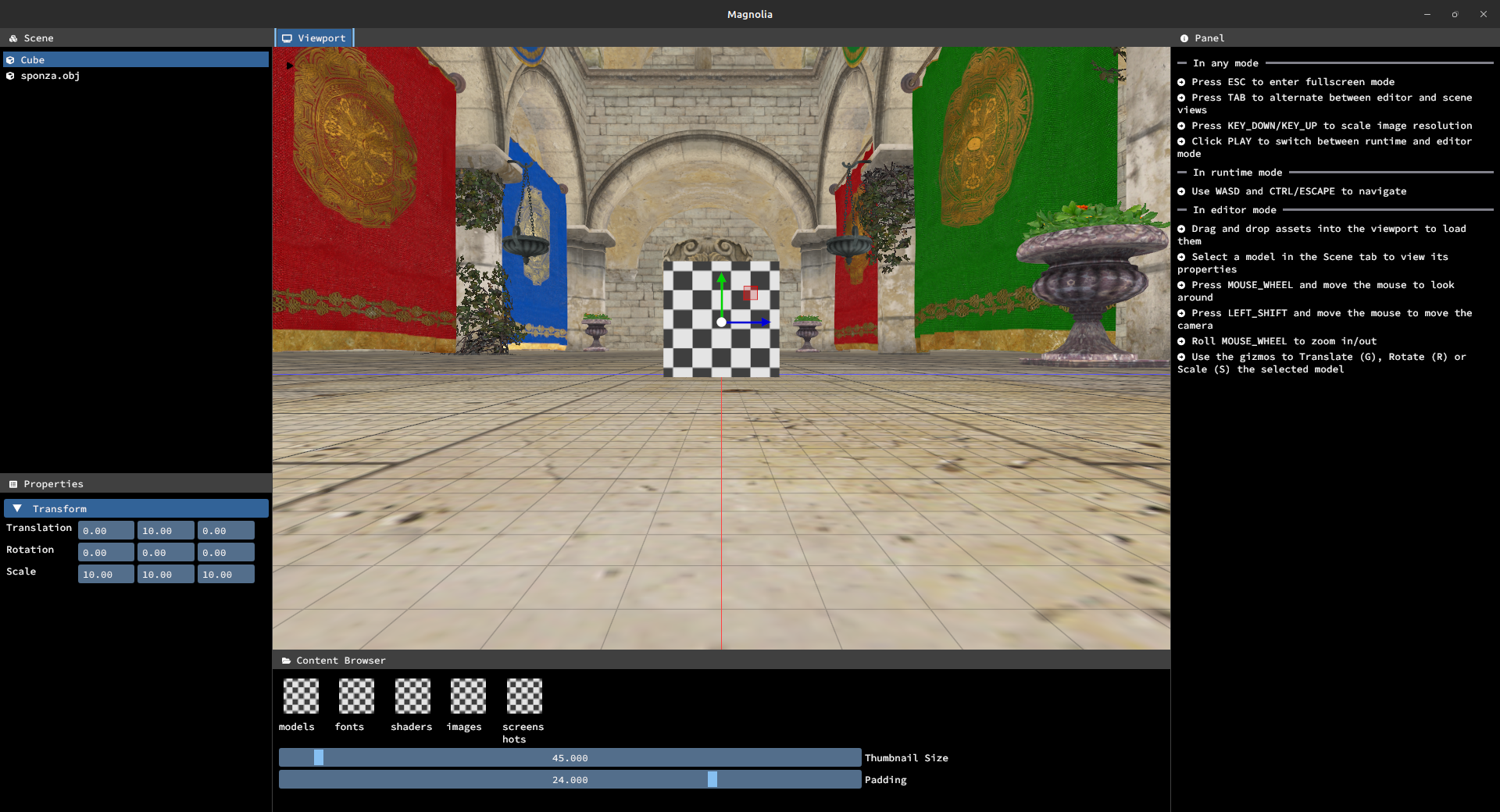The image size is (1500, 812).
Task: Open the models folder thumbnail
Action: click(301, 696)
